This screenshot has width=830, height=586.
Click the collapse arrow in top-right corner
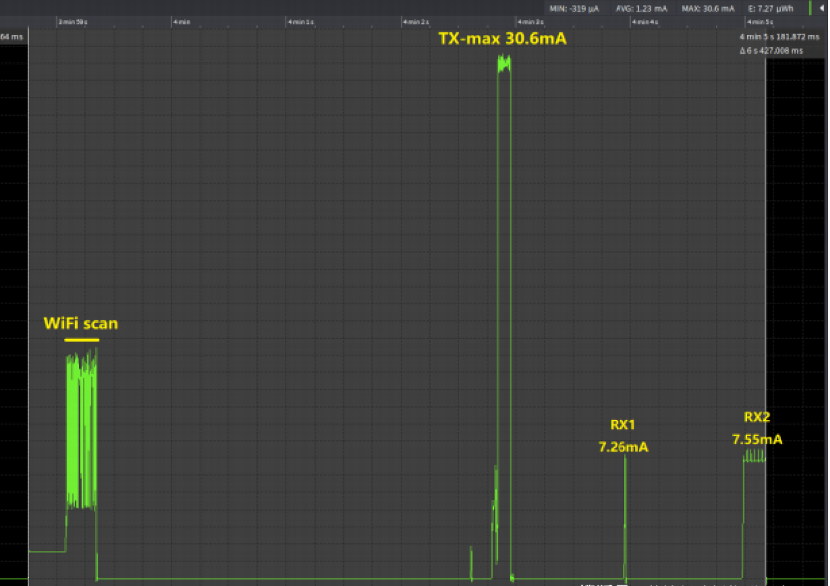822,8
